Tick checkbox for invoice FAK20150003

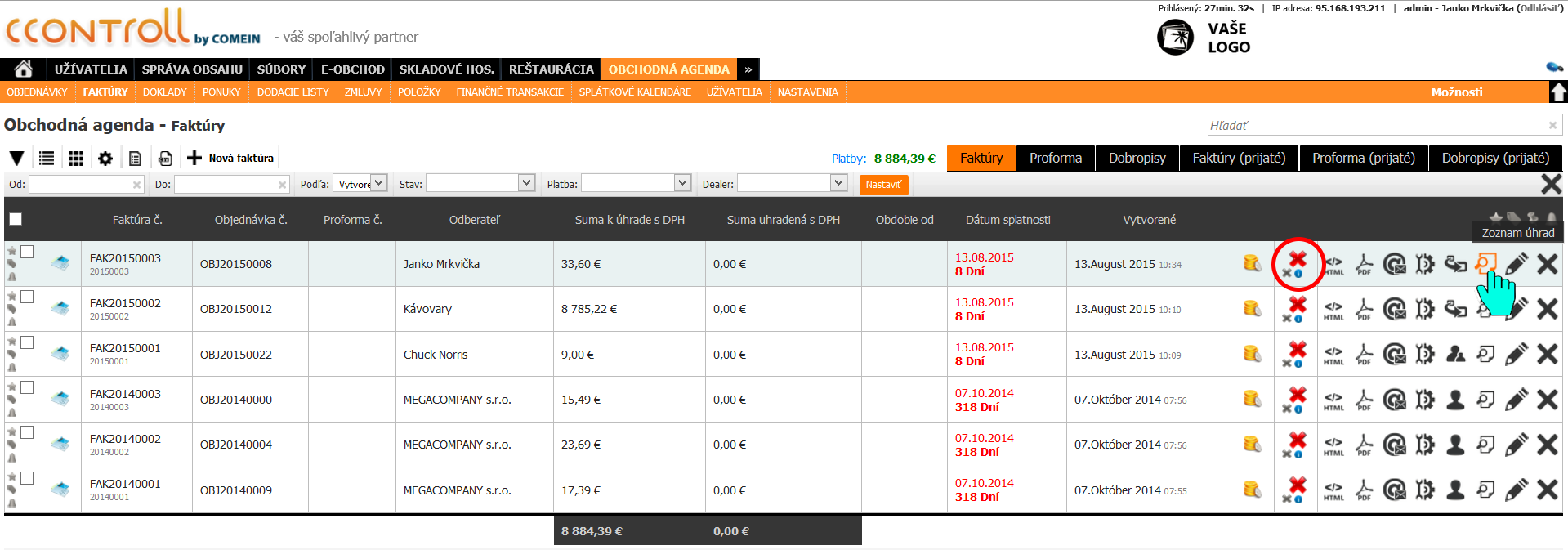click(x=27, y=252)
